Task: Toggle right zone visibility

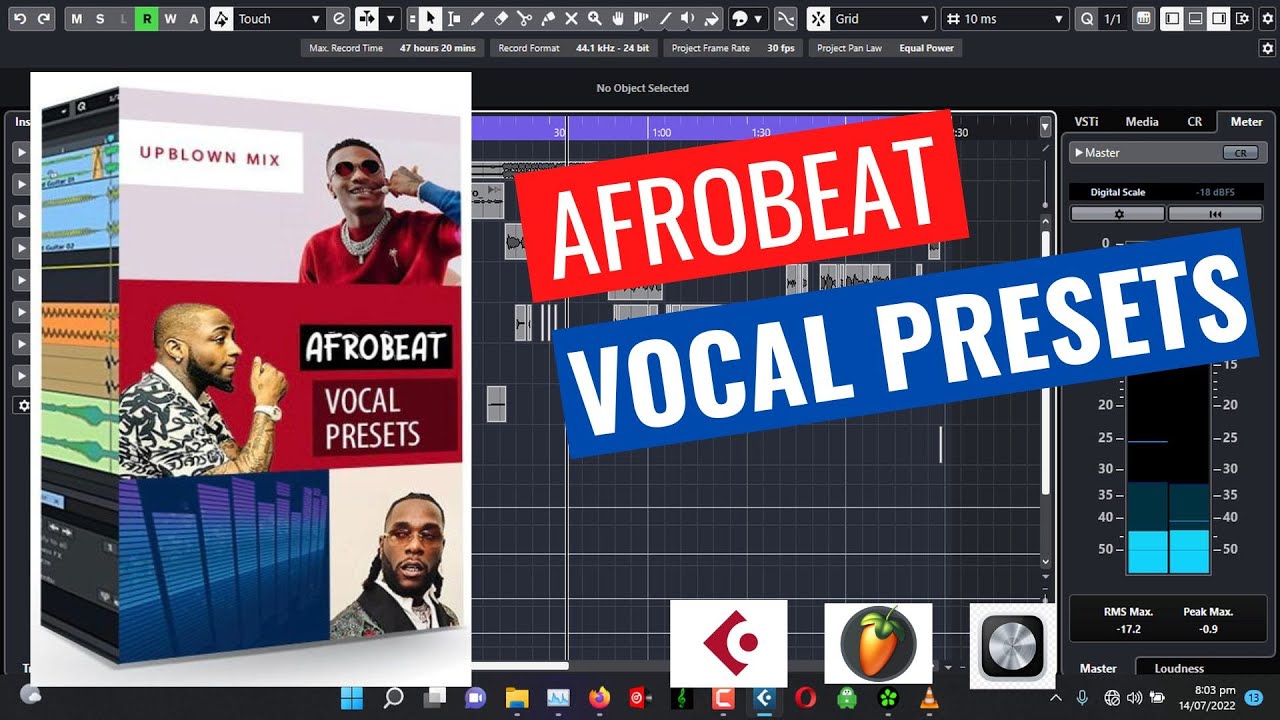Action: click(1218, 19)
